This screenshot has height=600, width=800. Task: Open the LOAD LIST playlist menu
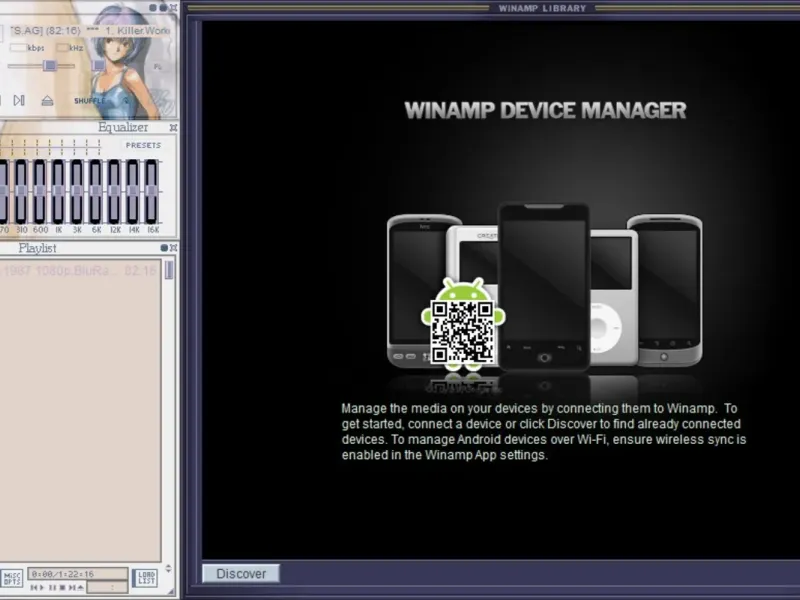[146, 578]
